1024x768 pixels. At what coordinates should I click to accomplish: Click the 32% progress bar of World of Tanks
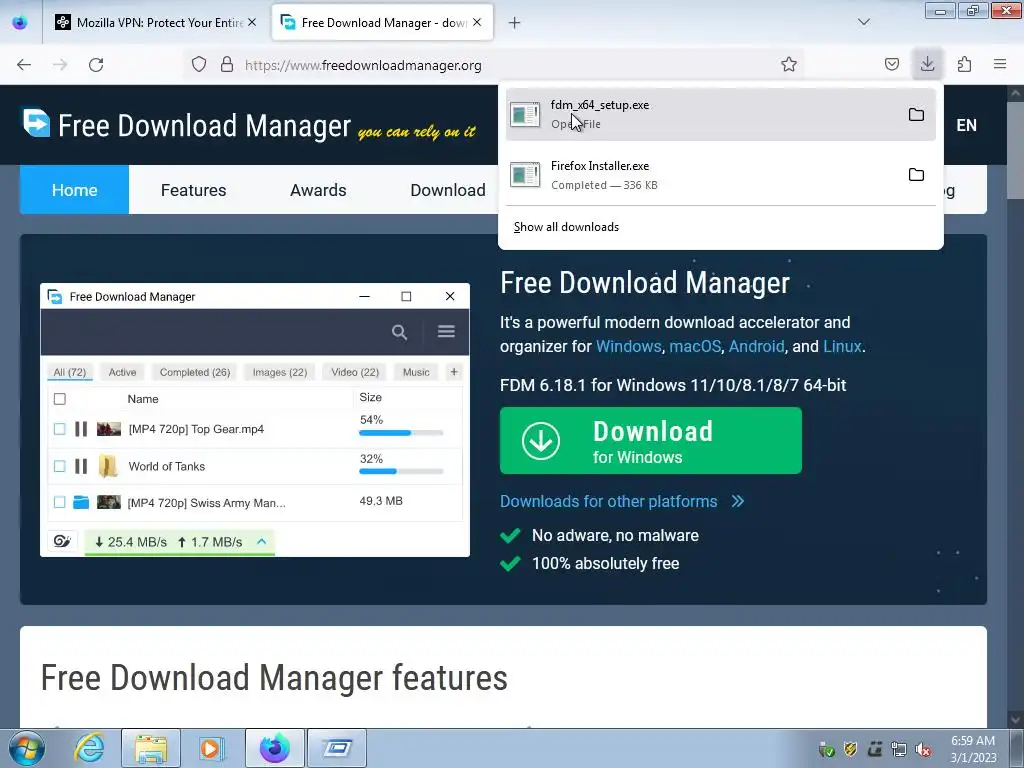click(x=401, y=472)
